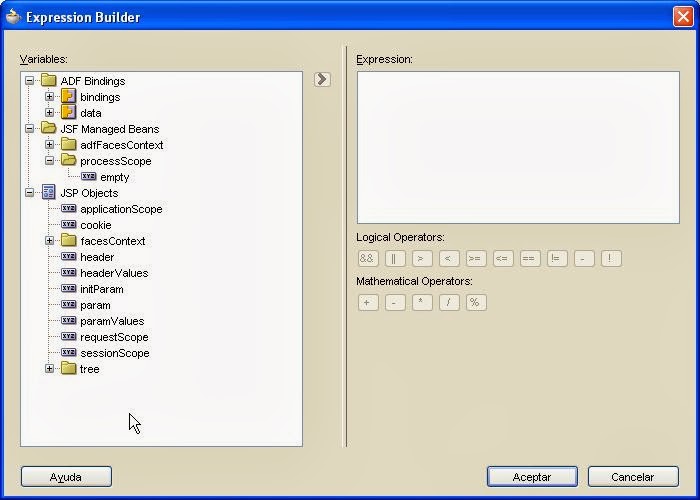The width and height of the screenshot is (700, 500).
Task: Open help with the Ayuda button
Action: (x=66, y=477)
